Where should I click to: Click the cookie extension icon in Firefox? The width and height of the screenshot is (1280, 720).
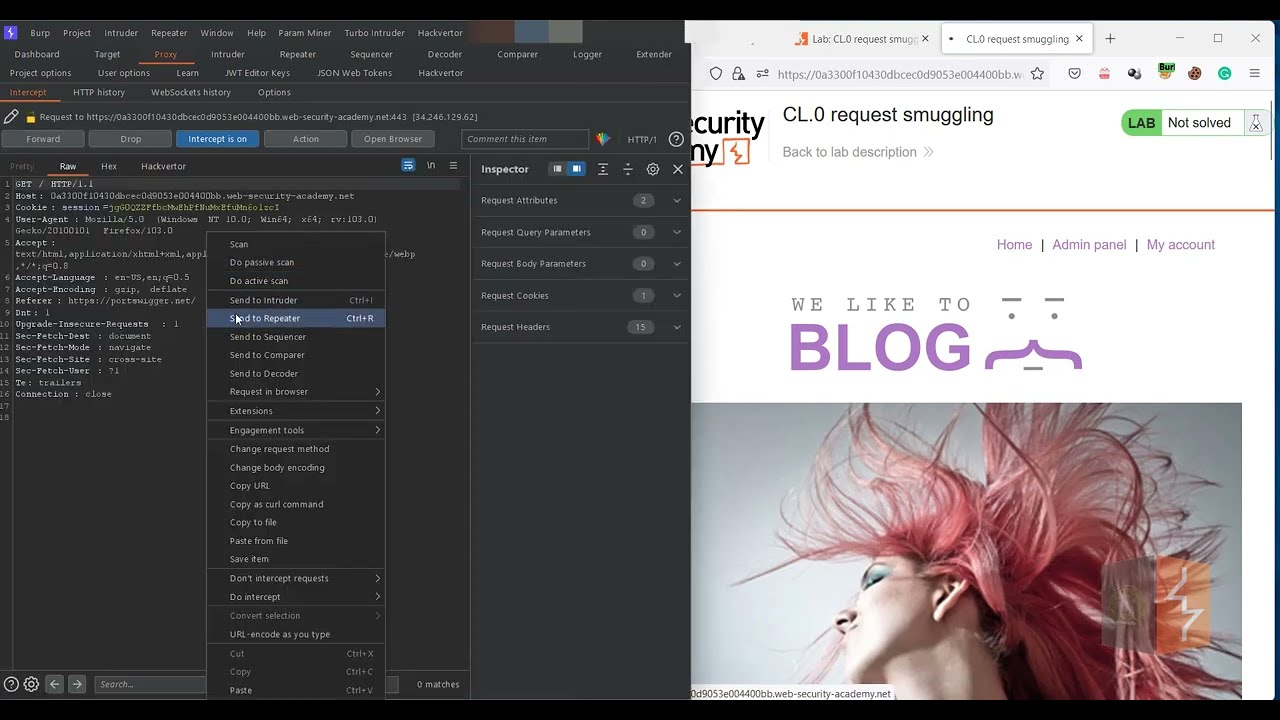coord(1195,74)
